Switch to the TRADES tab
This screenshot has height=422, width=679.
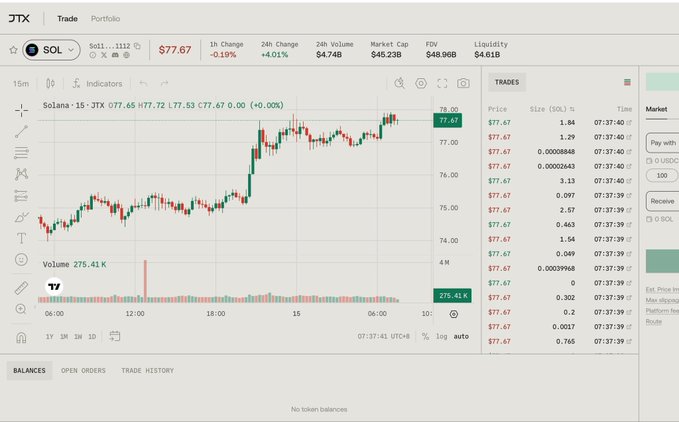point(507,82)
